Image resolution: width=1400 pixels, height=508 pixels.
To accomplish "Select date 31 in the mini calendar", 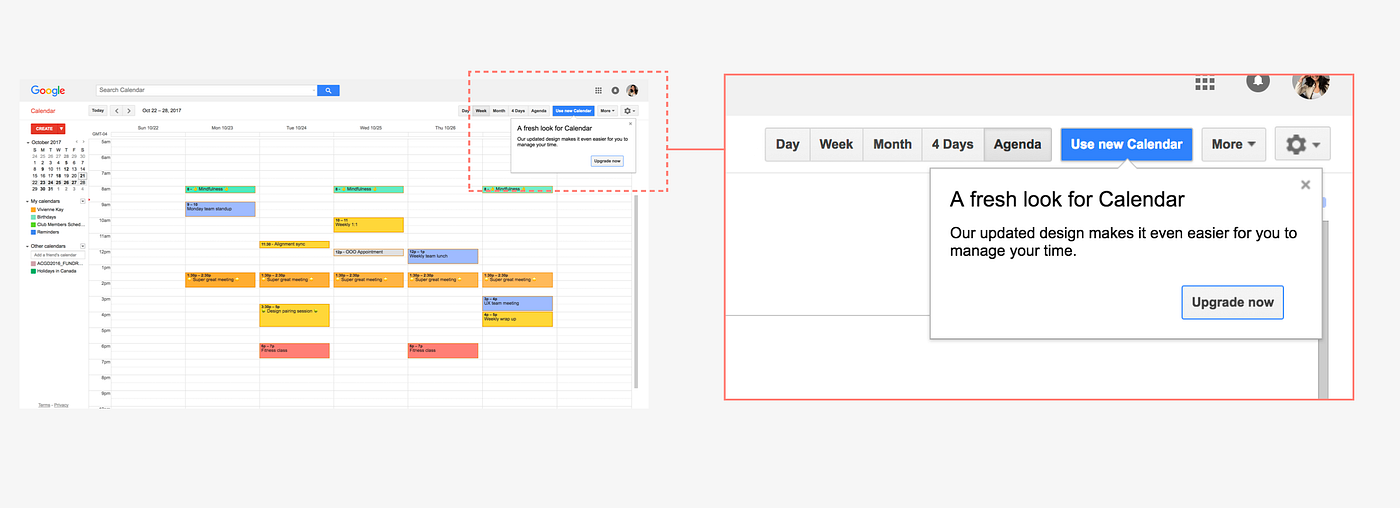I will [51, 189].
